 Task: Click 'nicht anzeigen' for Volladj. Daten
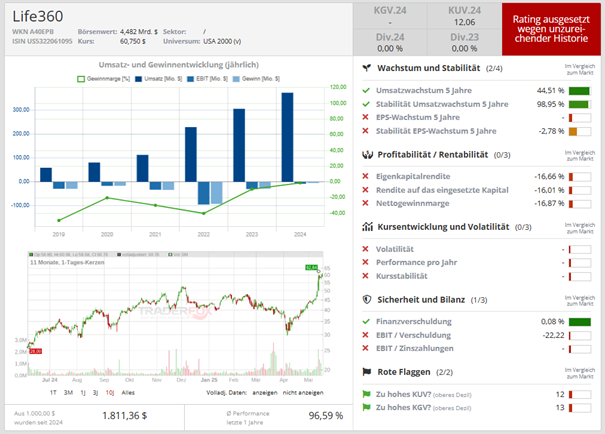(303, 393)
